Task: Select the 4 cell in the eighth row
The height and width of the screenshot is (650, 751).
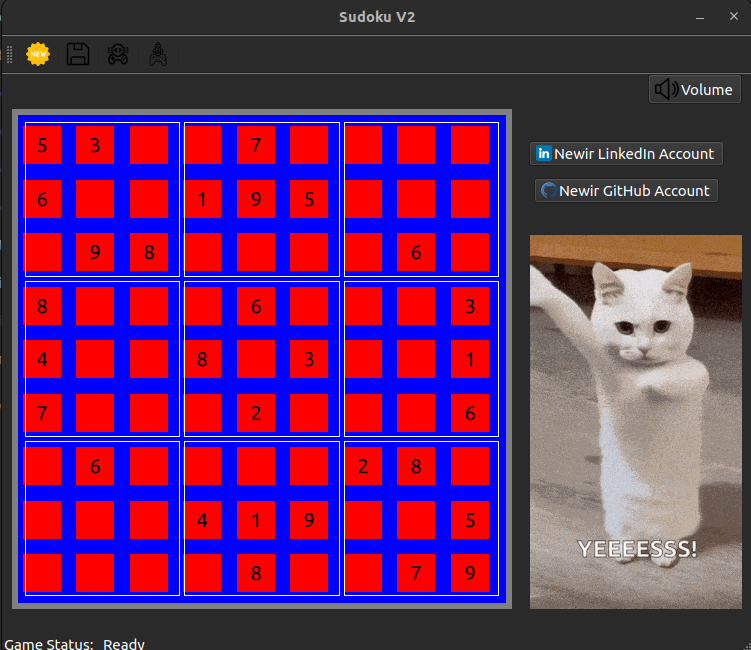Action: (x=202, y=520)
